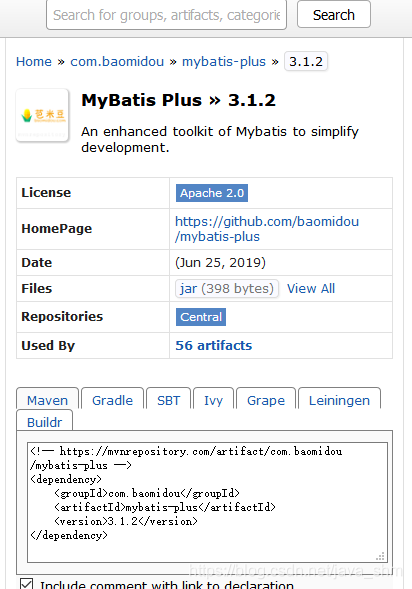Select the Maven tab
This screenshot has width=412, height=589.
(x=47, y=400)
